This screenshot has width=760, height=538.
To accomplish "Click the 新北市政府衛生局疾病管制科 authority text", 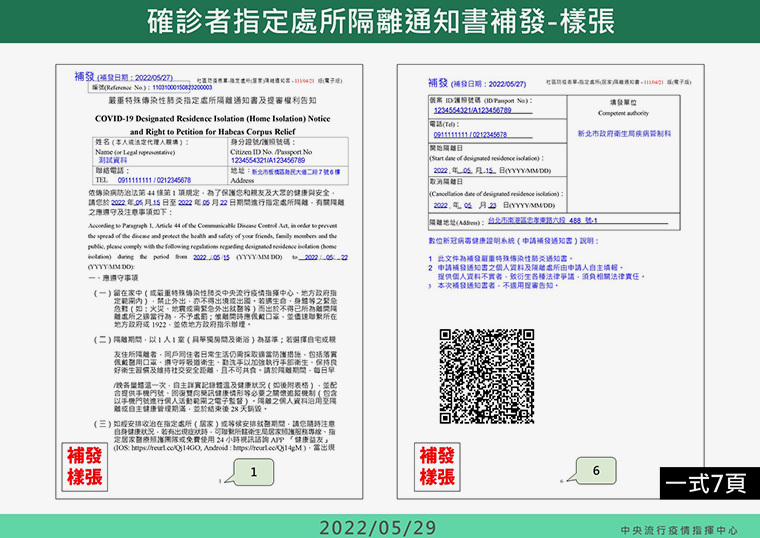I will (624, 133).
